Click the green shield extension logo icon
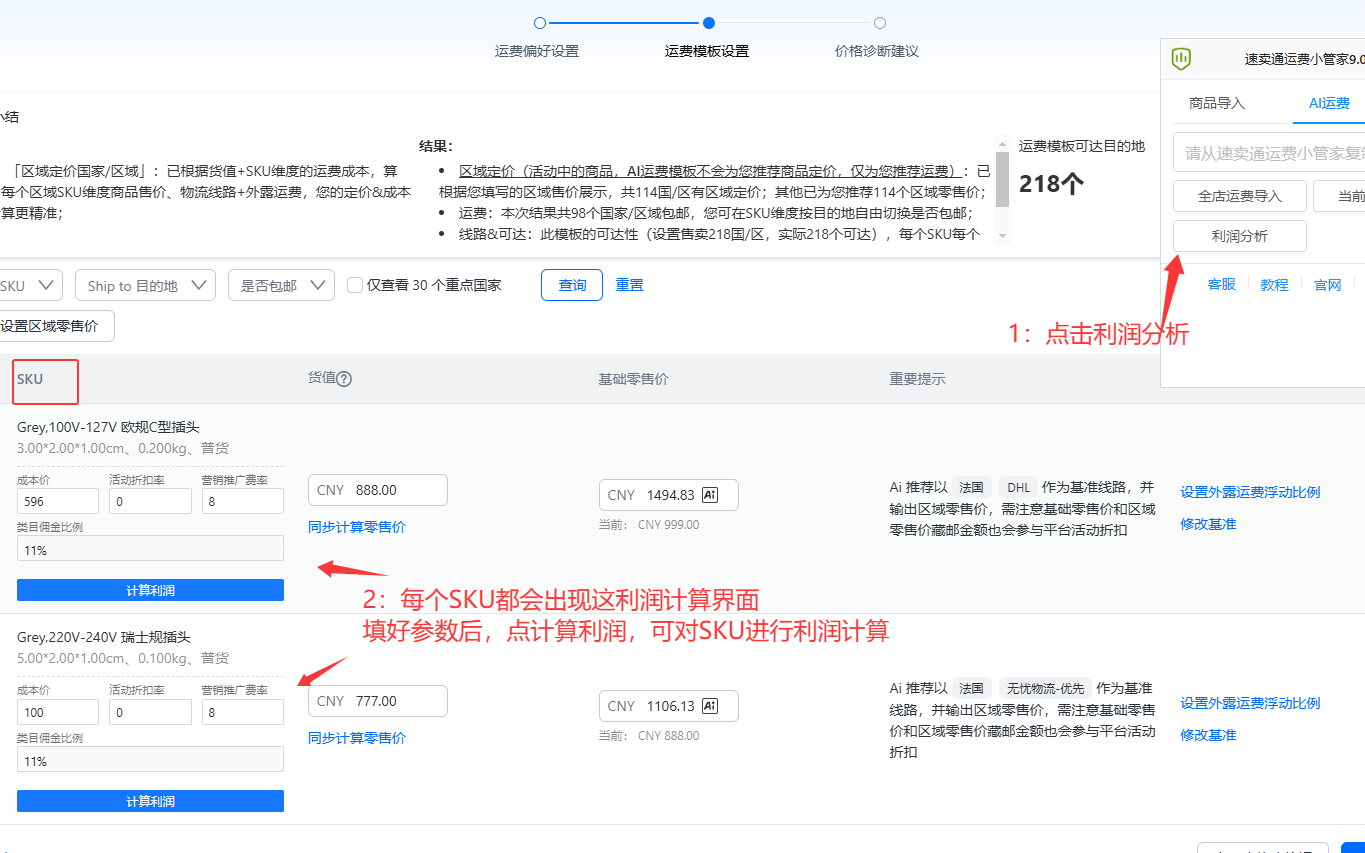This screenshot has height=853, width=1365. 1181,59
